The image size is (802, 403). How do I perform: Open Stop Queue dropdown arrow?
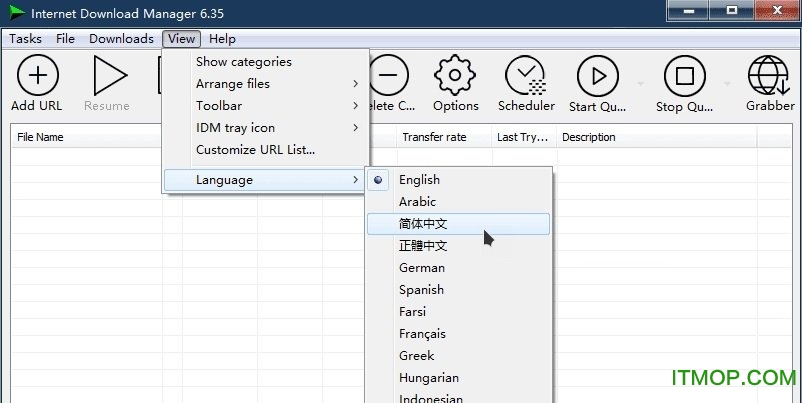[x=727, y=83]
